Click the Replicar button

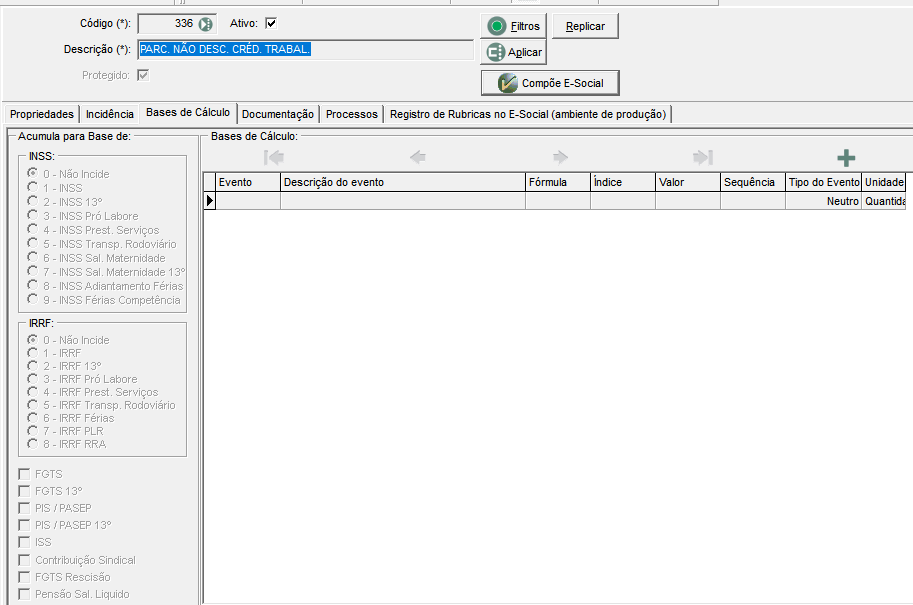[x=585, y=26]
